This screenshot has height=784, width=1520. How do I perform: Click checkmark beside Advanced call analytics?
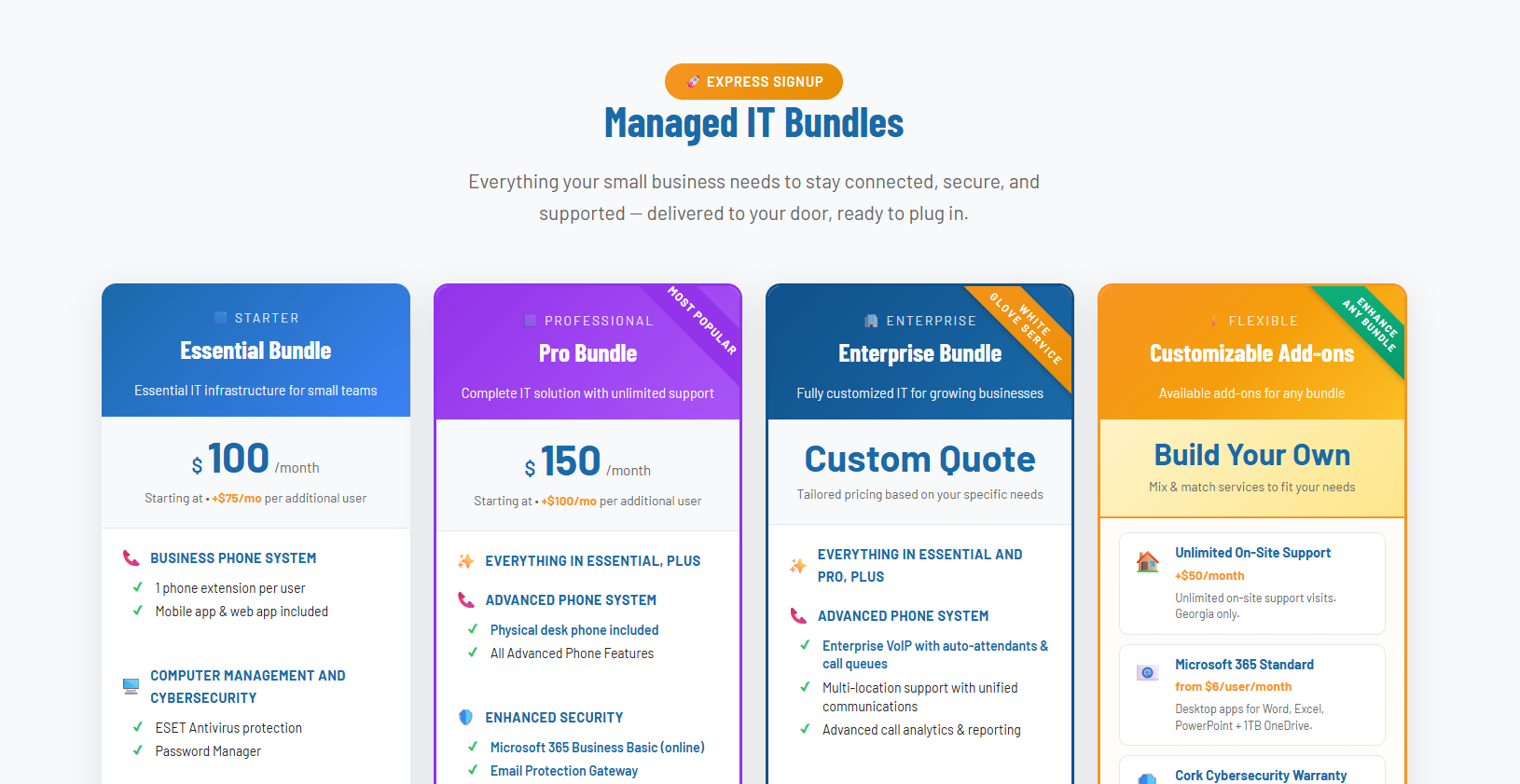coord(805,729)
